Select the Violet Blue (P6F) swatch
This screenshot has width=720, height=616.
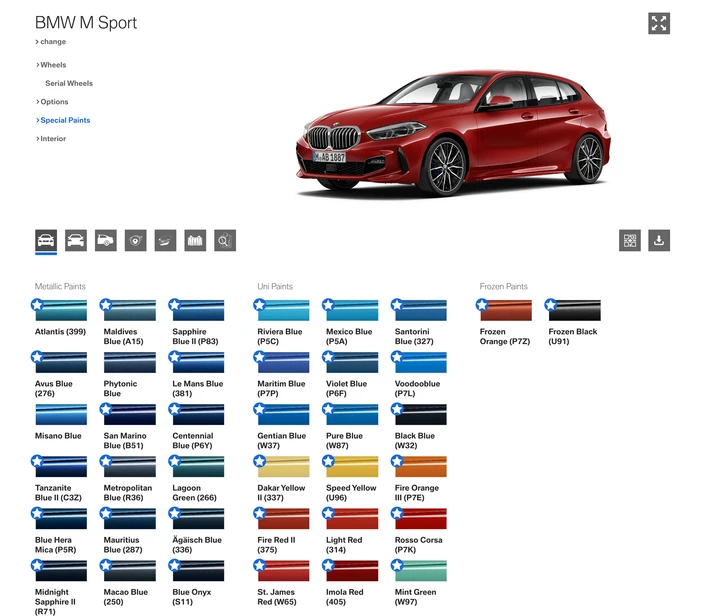coord(352,362)
